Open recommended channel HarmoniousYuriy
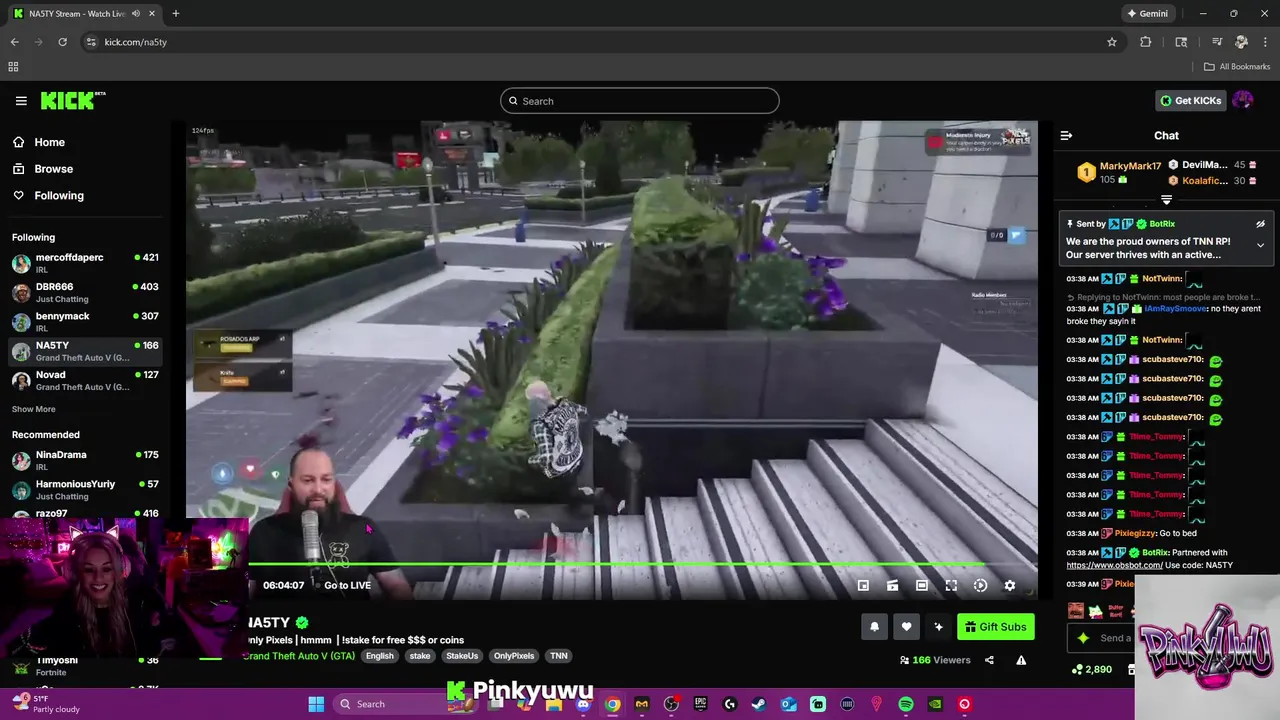1280x720 pixels. 85,489
